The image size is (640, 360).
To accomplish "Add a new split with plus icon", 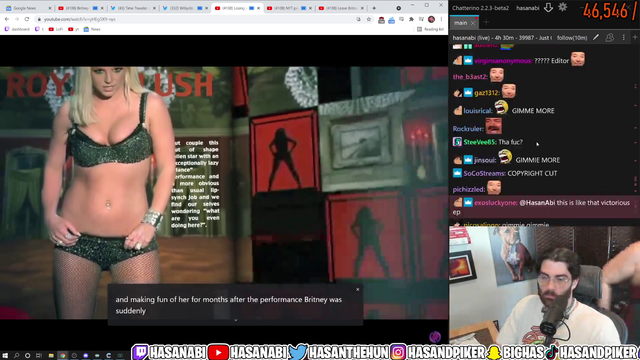I will click(x=635, y=38).
